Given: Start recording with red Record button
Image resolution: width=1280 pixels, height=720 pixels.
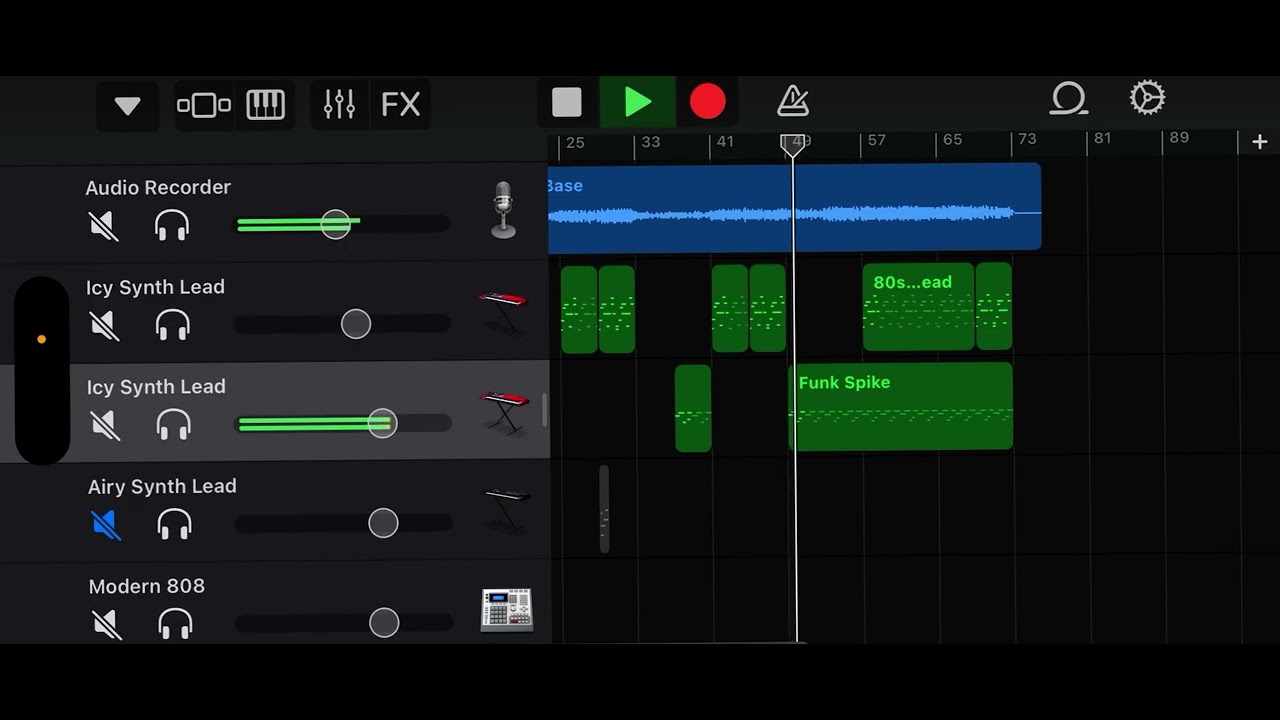Looking at the screenshot, I should [708, 102].
